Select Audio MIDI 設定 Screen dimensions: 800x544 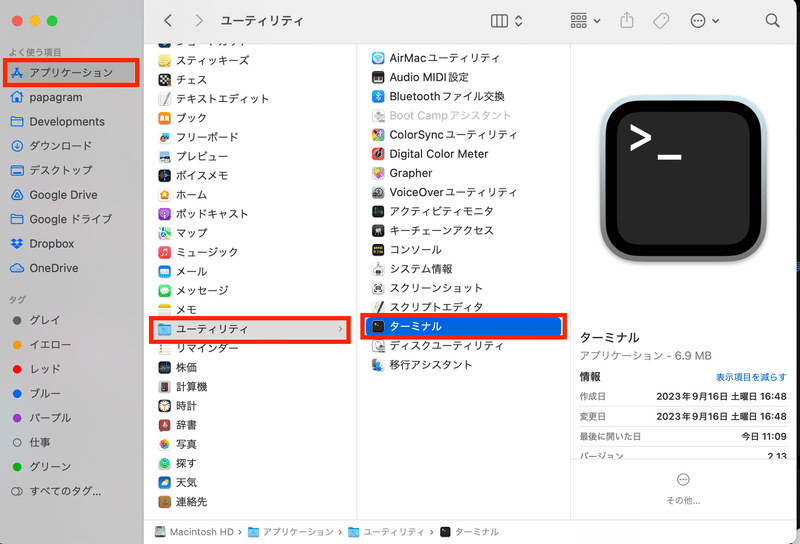click(x=420, y=77)
